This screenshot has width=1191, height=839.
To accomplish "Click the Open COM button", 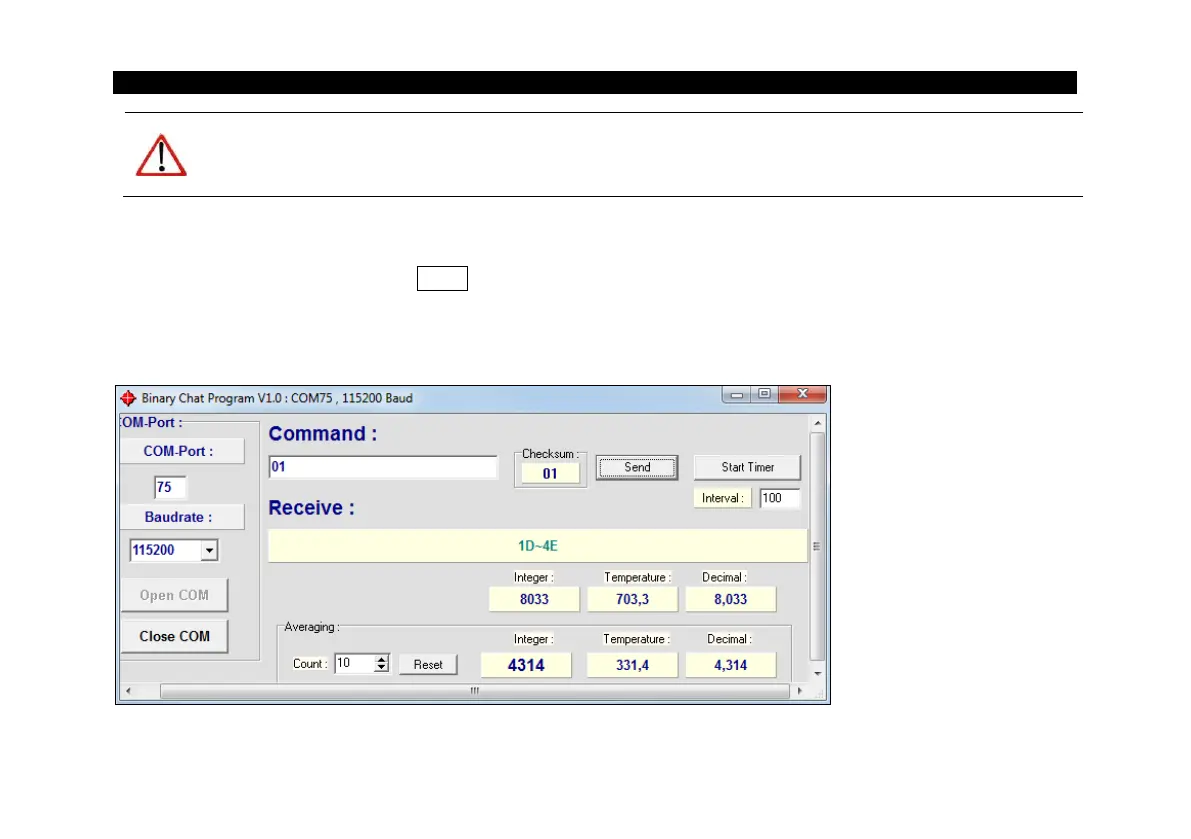I will 174,595.
